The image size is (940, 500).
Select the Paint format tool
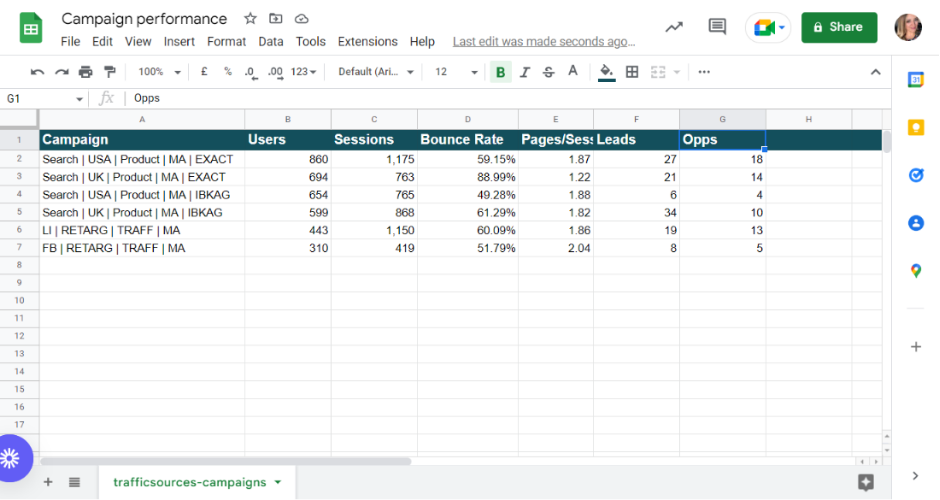(110, 72)
